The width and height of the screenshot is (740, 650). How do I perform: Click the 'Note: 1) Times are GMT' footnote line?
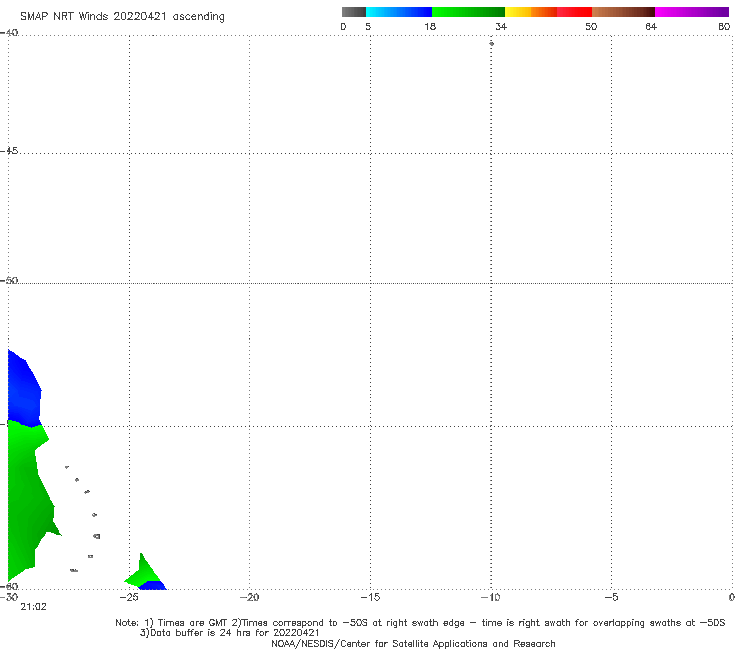click(420, 623)
